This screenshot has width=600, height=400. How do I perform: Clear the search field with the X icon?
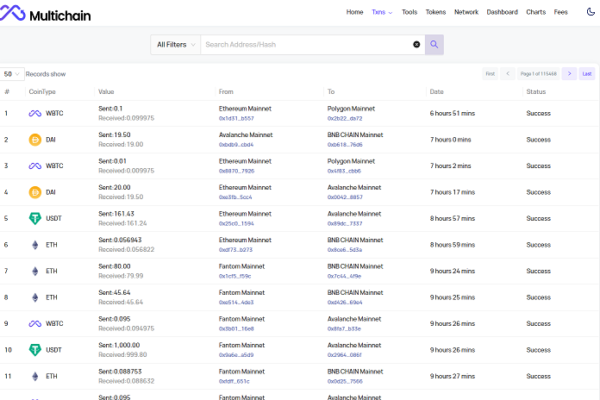pyautogui.click(x=416, y=44)
